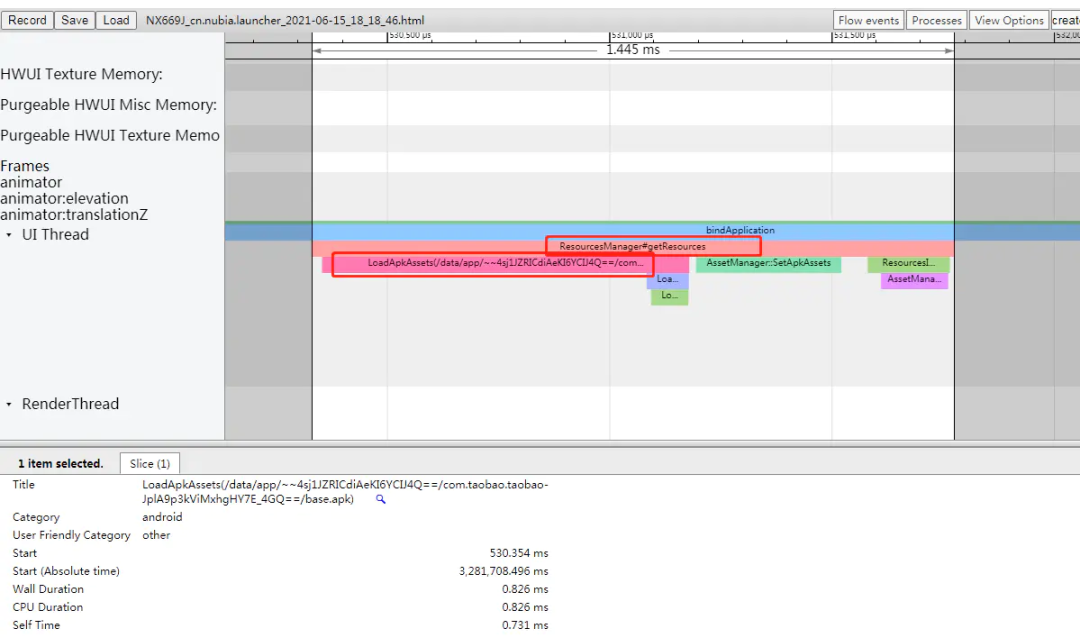Click the 1.445 ms selection duration label
The width and height of the screenshot is (1080, 638).
click(632, 50)
